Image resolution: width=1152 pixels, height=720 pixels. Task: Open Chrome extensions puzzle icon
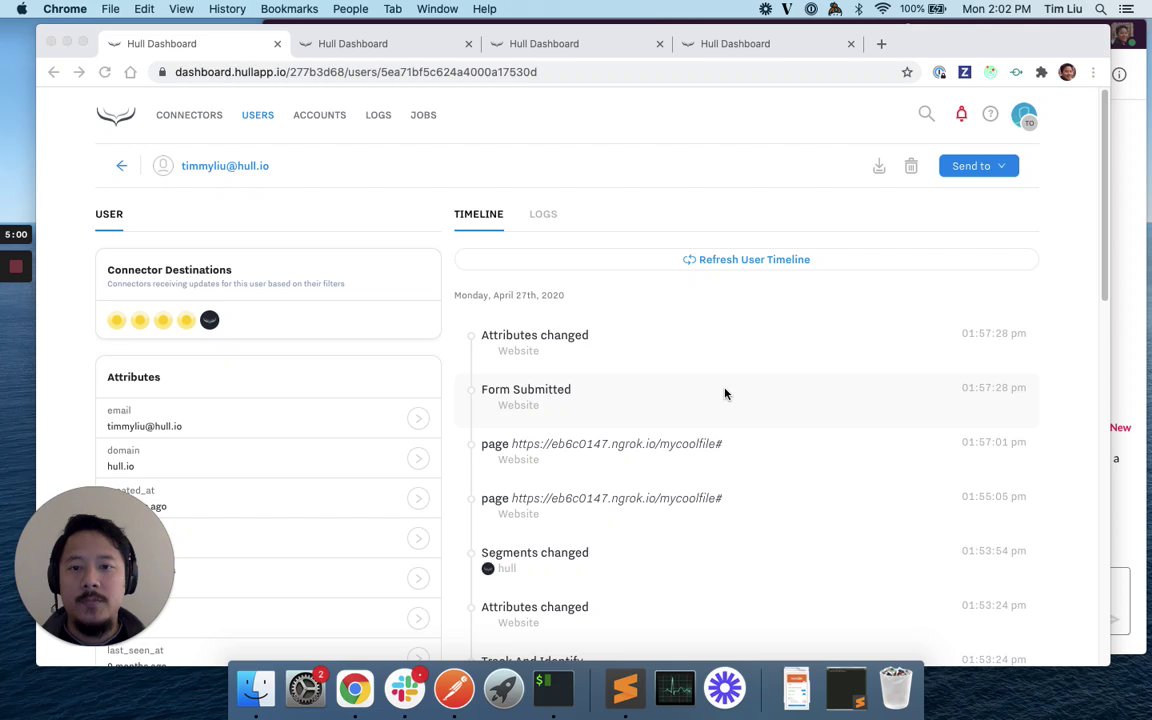click(x=1041, y=72)
